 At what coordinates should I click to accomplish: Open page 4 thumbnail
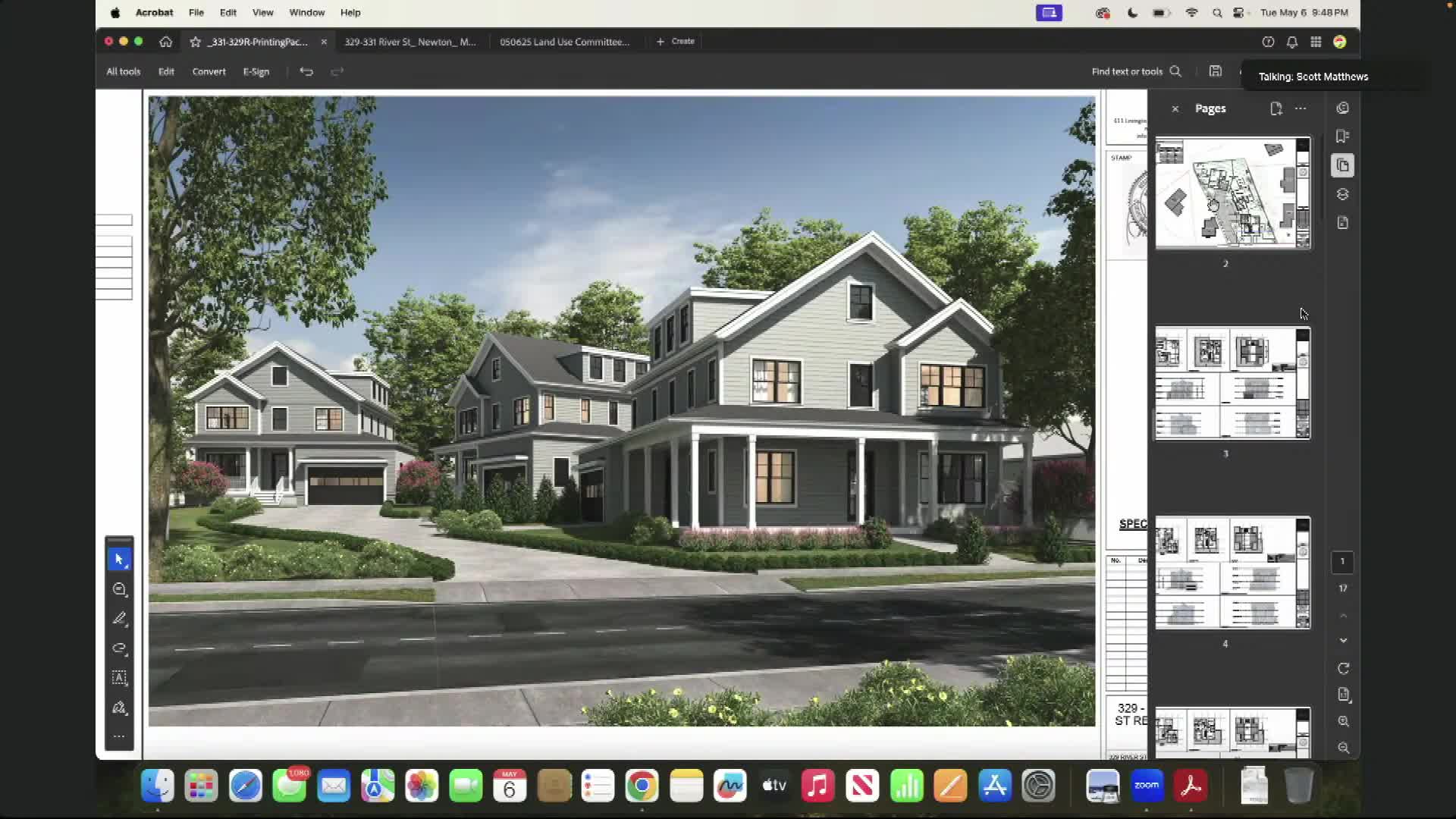tap(1233, 573)
